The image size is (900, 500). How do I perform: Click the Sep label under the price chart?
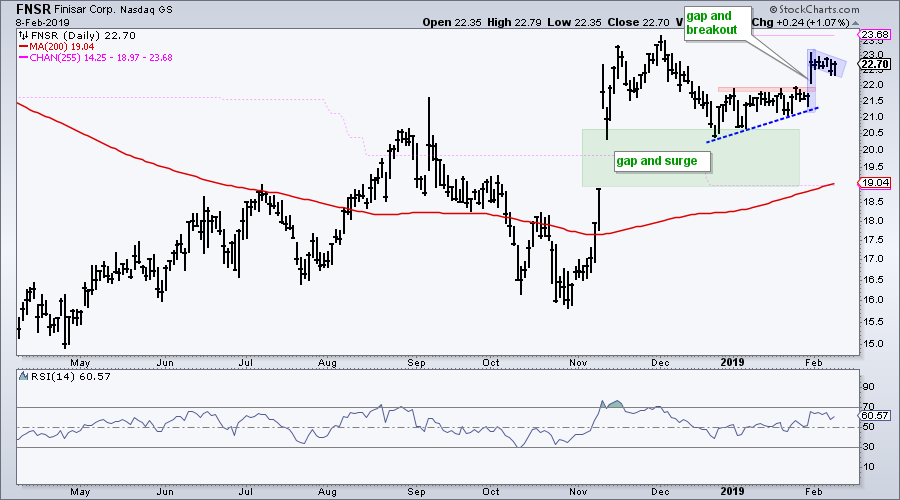(x=416, y=363)
